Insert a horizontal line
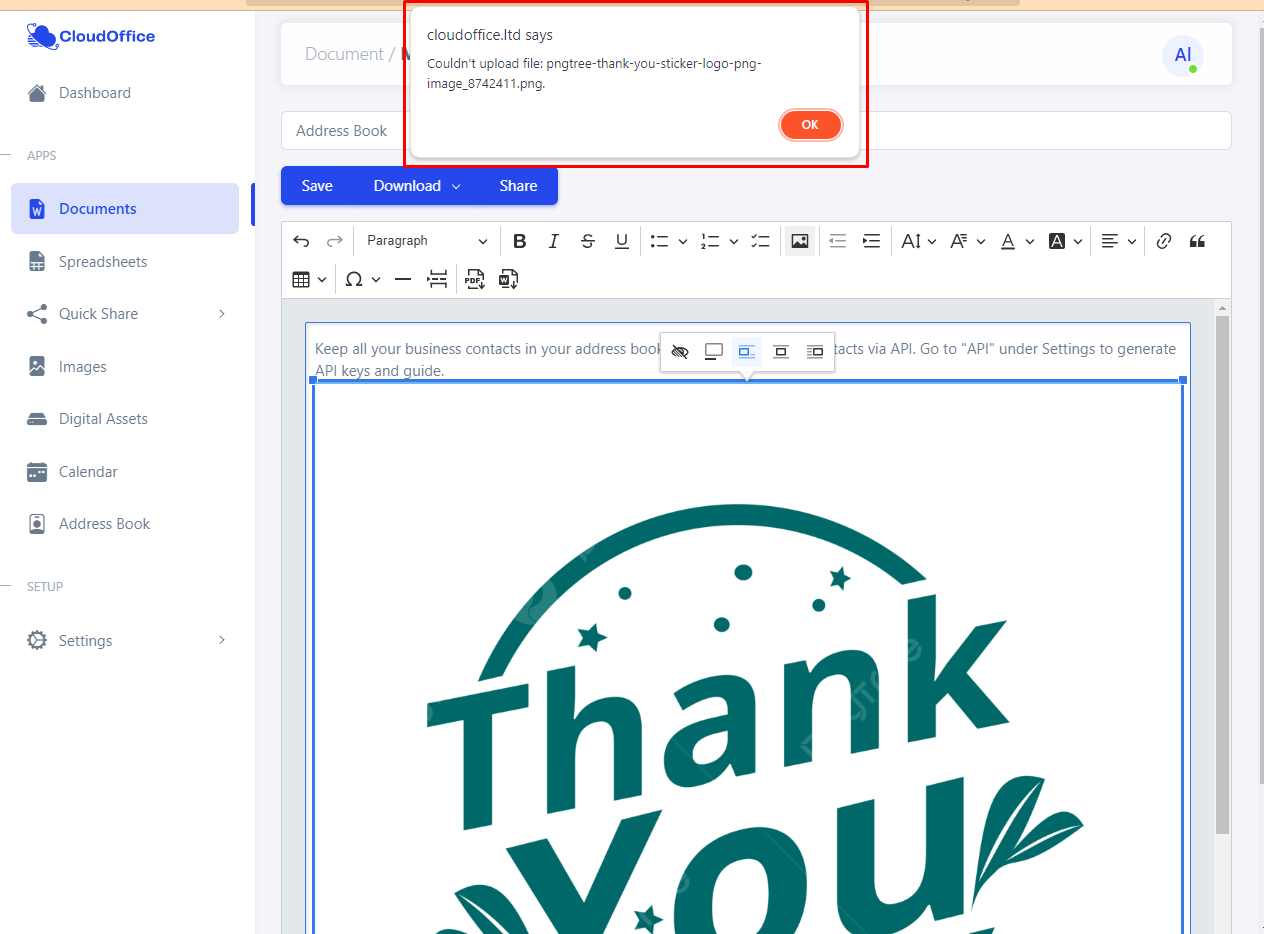 point(403,280)
